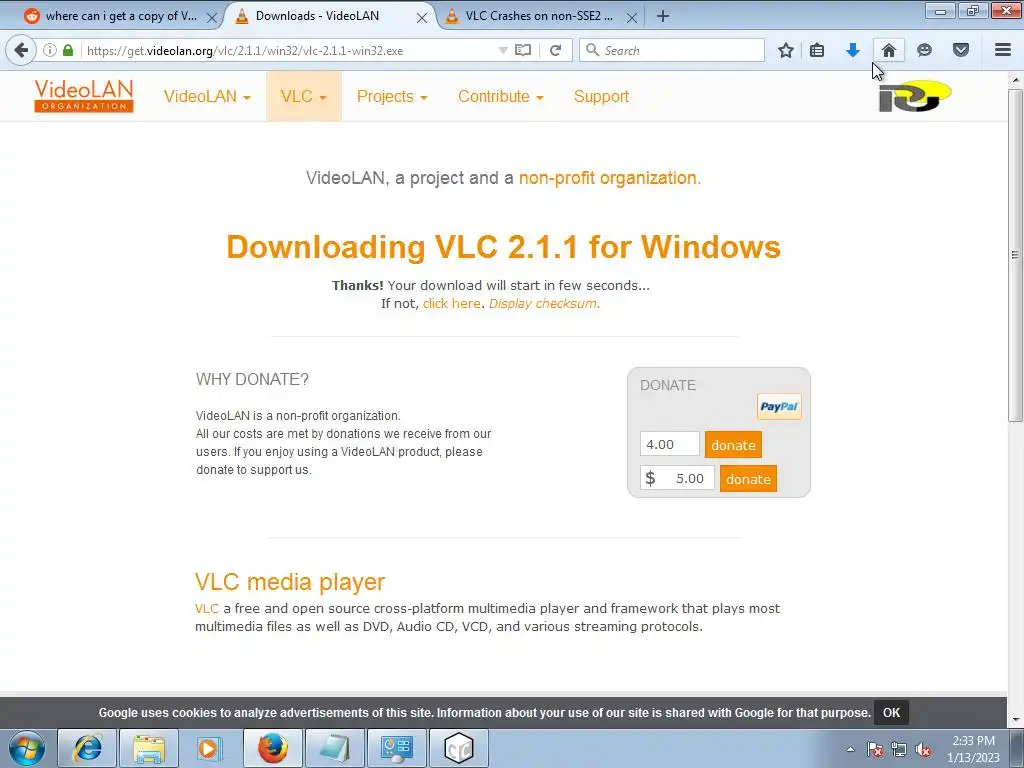Click the Action Center flag tray icon

(x=875, y=749)
